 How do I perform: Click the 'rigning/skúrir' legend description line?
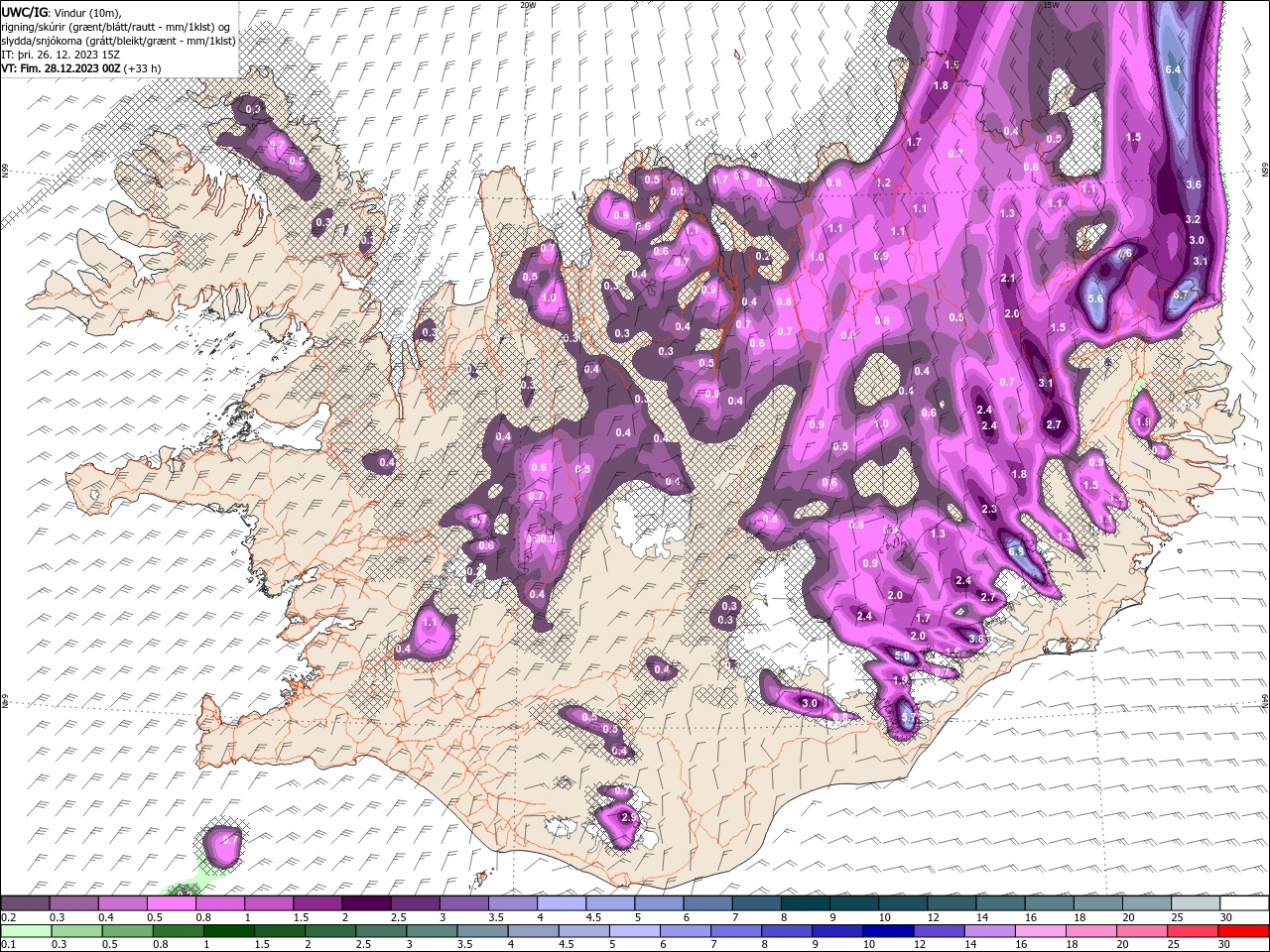tap(116, 27)
